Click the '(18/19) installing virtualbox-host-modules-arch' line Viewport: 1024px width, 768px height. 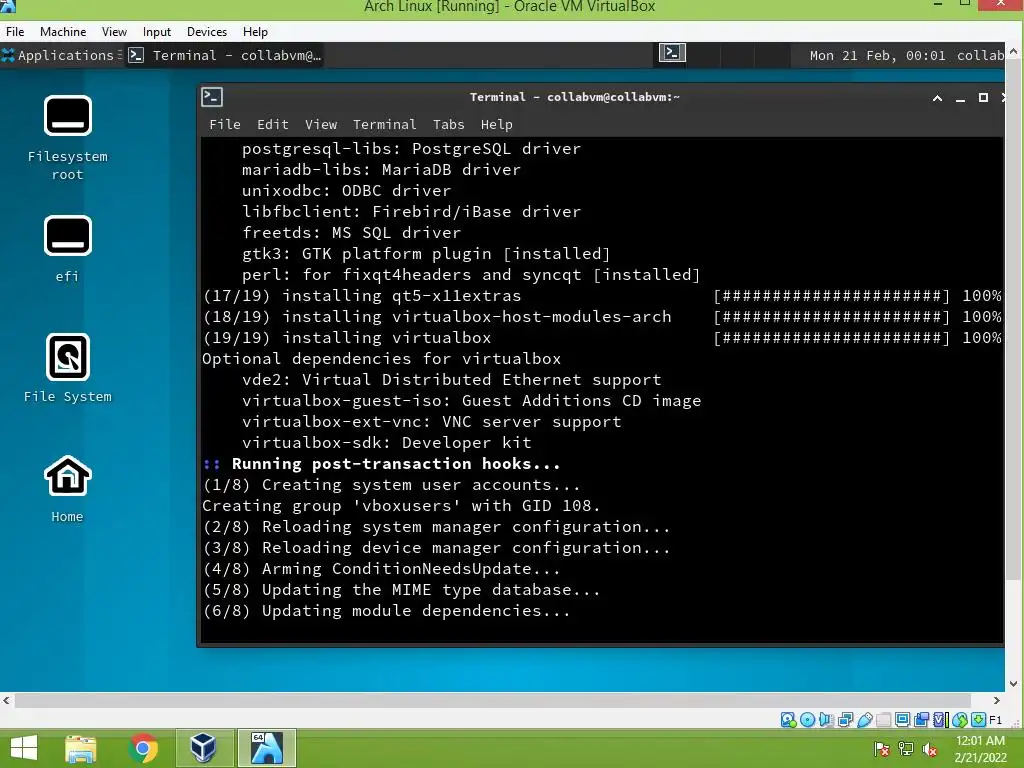click(x=437, y=317)
